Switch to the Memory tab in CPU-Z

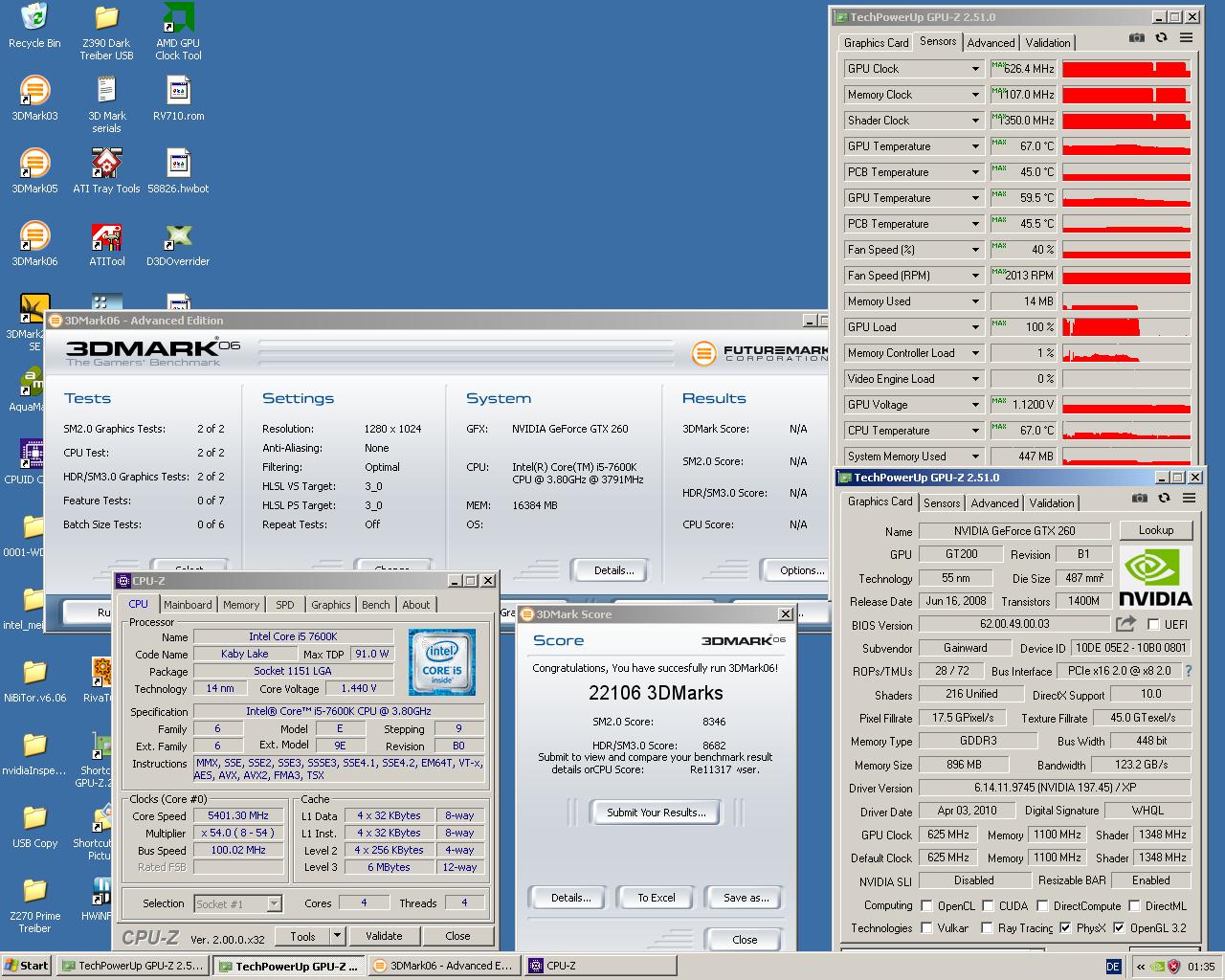[240, 604]
